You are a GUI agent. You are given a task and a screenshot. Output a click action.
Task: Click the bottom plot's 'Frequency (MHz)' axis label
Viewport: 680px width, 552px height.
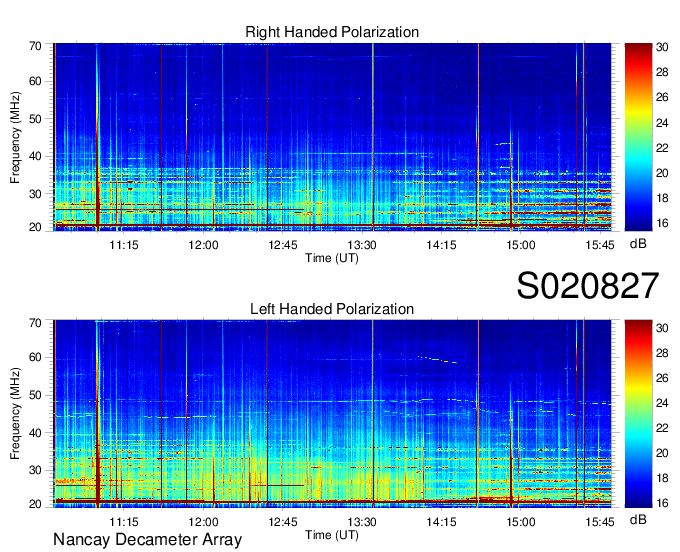click(x=15, y=414)
